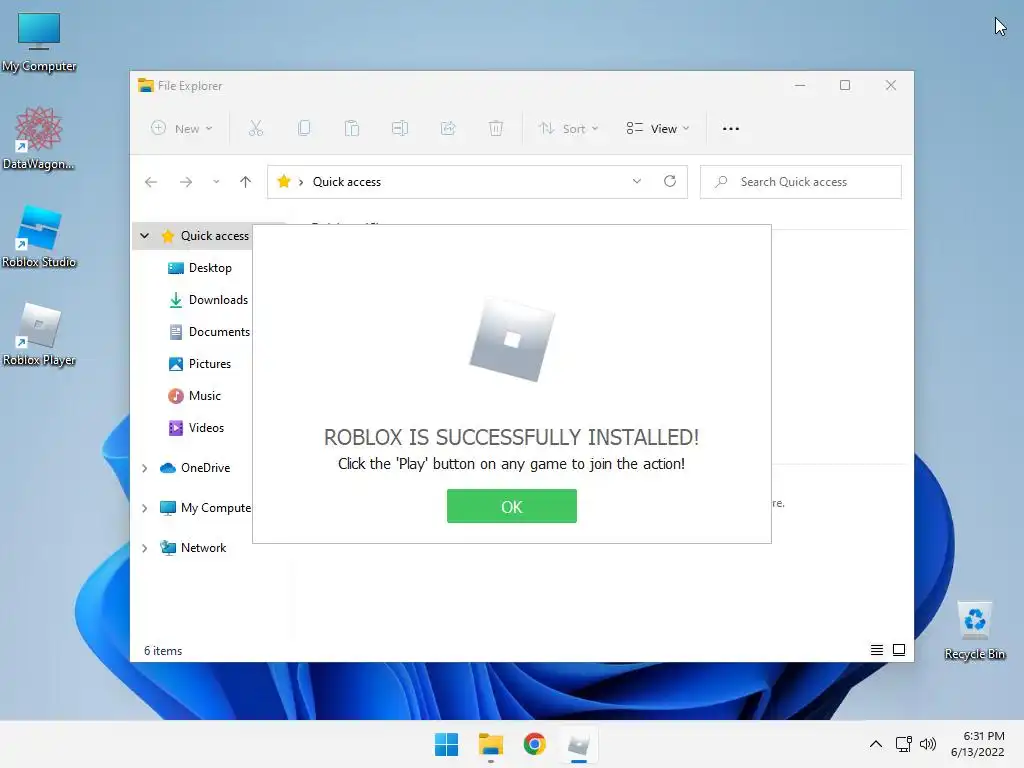
Task: Open the recent locations chevron
Action: (x=216, y=182)
